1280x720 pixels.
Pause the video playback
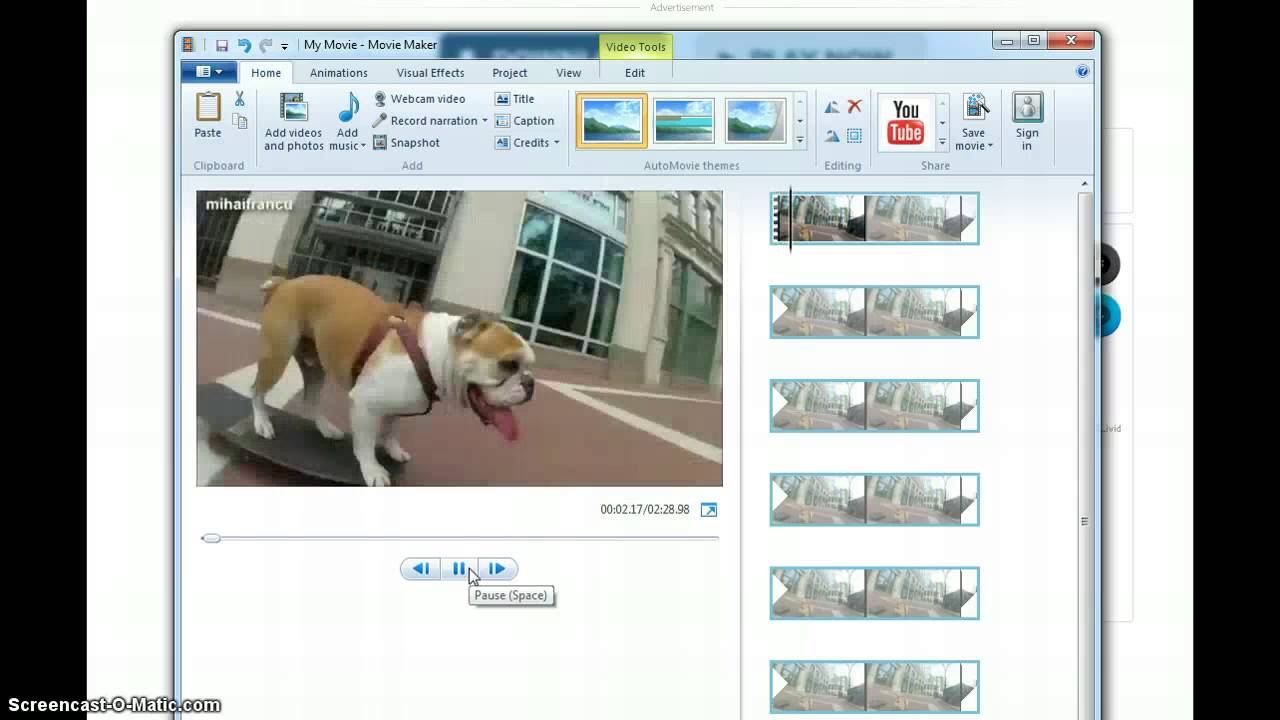pos(459,569)
